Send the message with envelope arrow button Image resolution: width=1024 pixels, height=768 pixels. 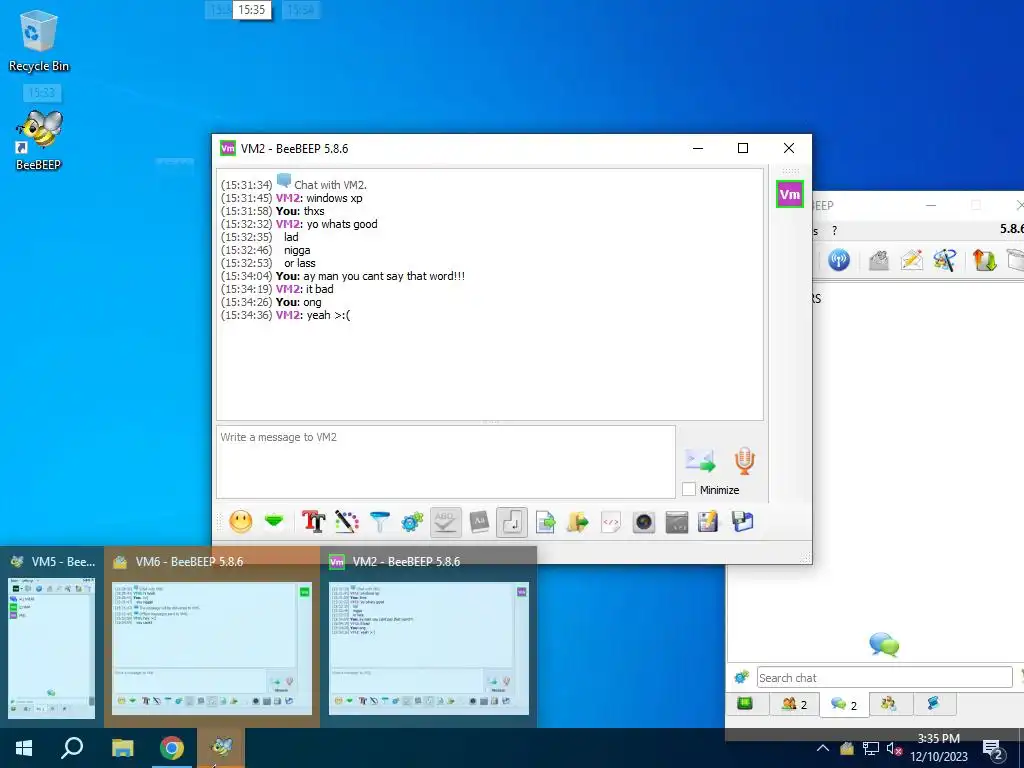tap(700, 460)
